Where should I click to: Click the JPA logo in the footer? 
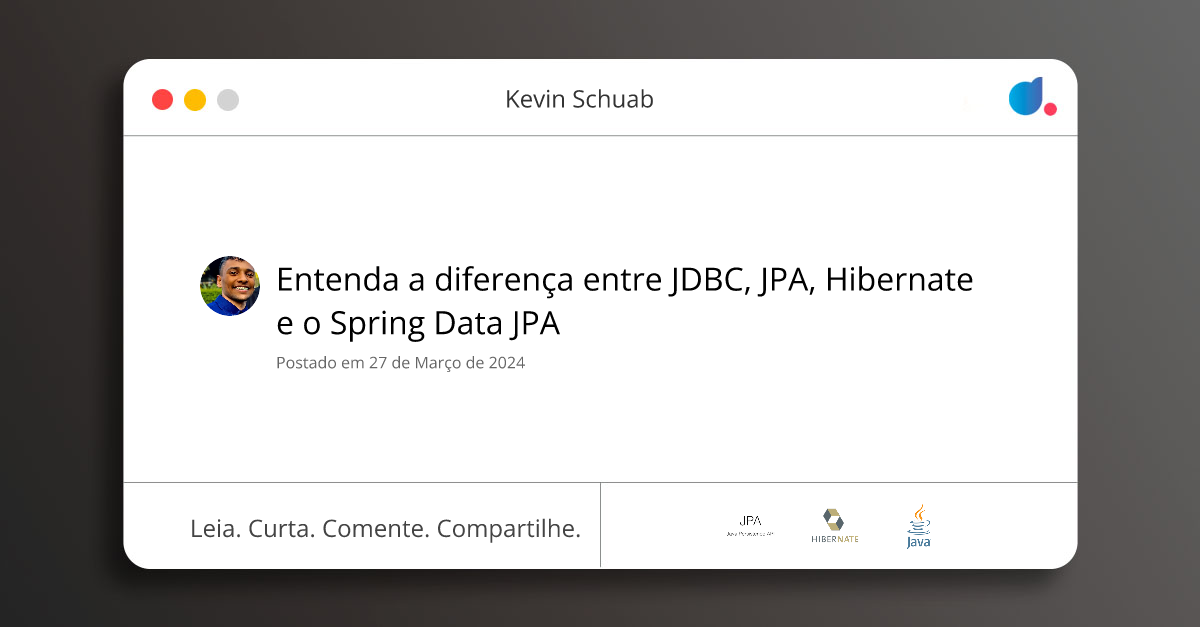tap(750, 526)
